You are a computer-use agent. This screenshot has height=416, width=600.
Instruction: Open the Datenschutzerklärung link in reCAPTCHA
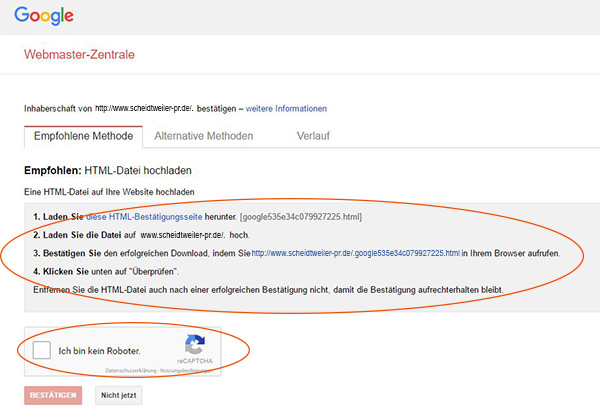(x=131, y=370)
